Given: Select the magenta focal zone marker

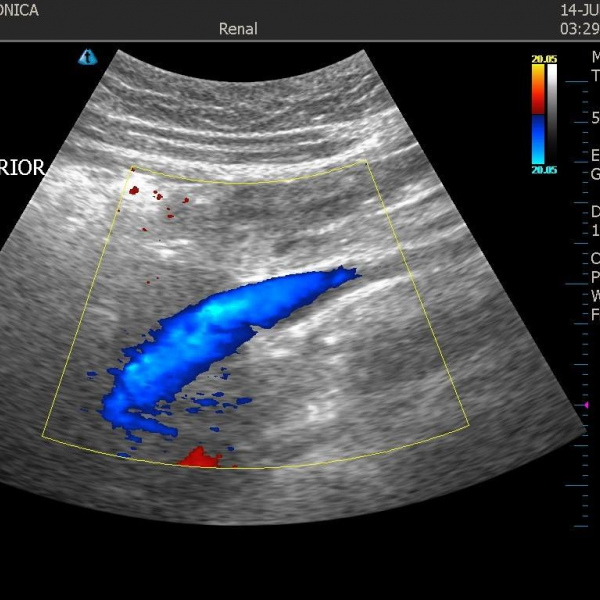Looking at the screenshot, I should tap(587, 404).
